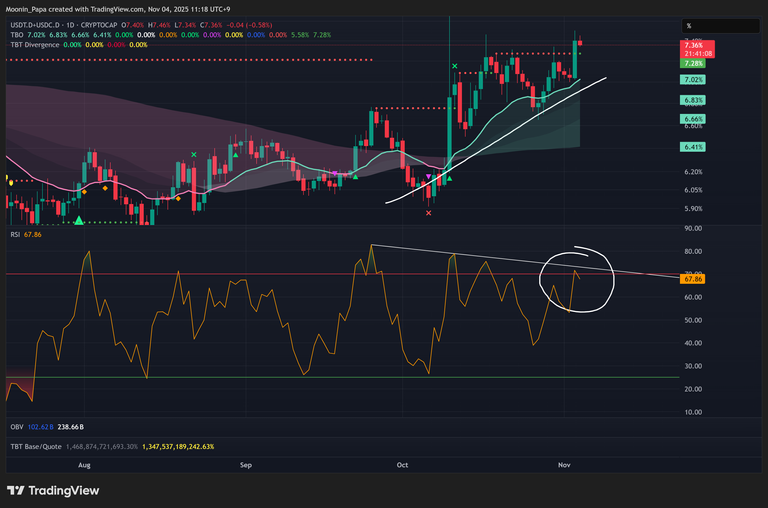Click the RSI indicator legend label

[16, 234]
